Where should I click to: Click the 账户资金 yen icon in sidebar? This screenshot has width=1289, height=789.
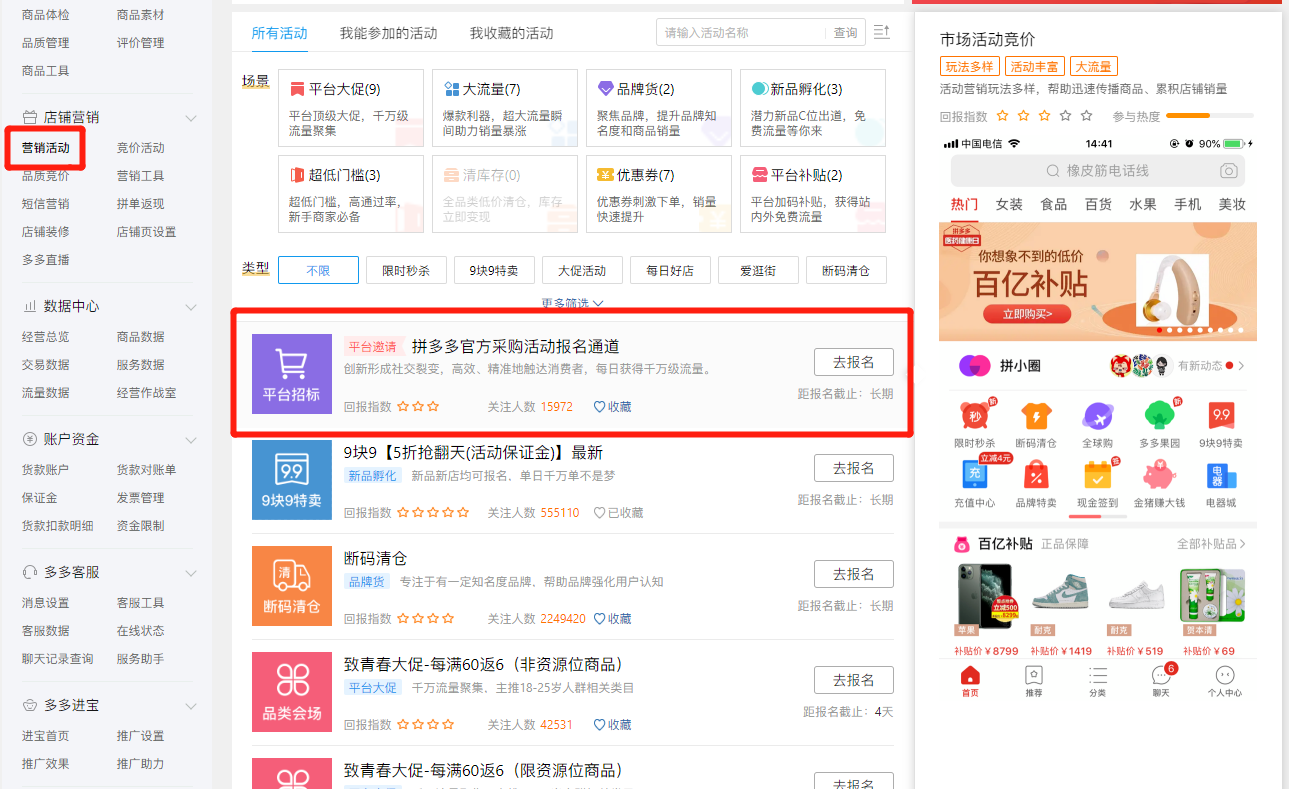tap(30, 440)
